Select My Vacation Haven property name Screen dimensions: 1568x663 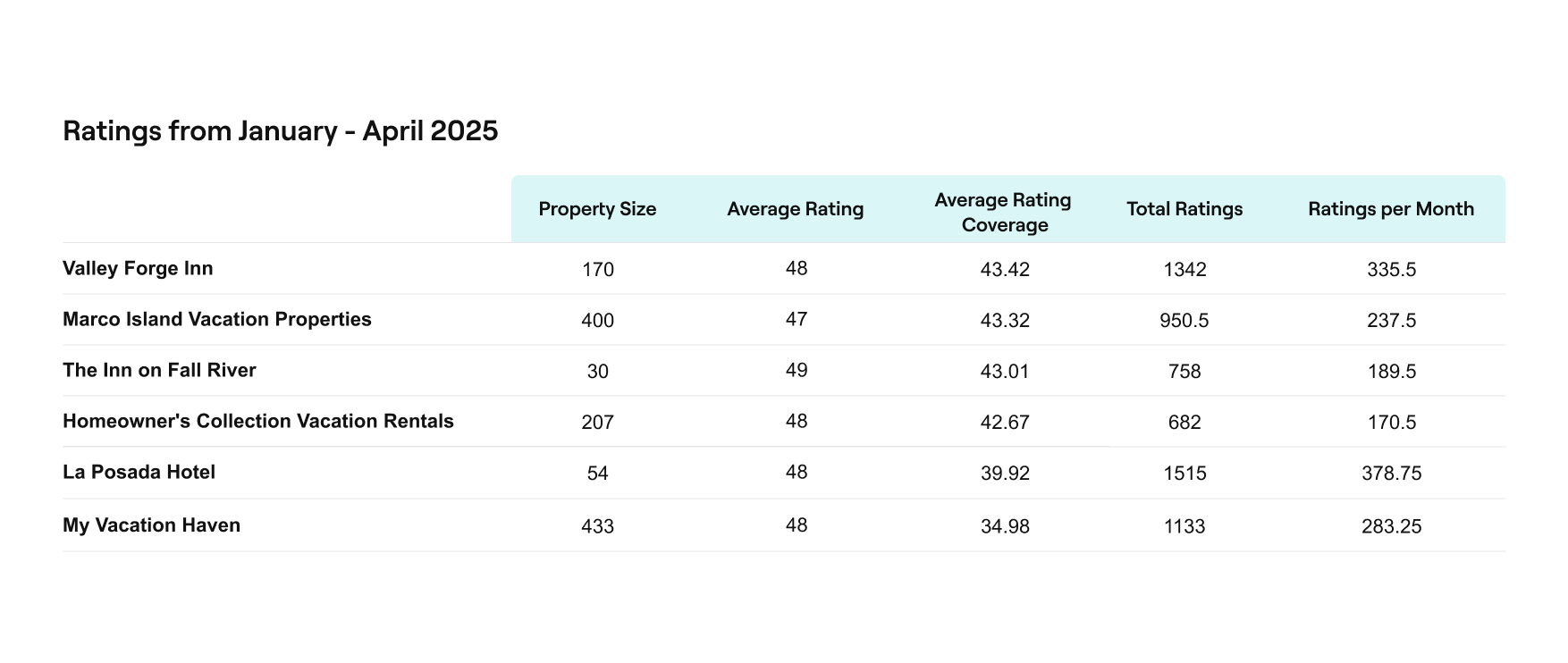coord(151,525)
